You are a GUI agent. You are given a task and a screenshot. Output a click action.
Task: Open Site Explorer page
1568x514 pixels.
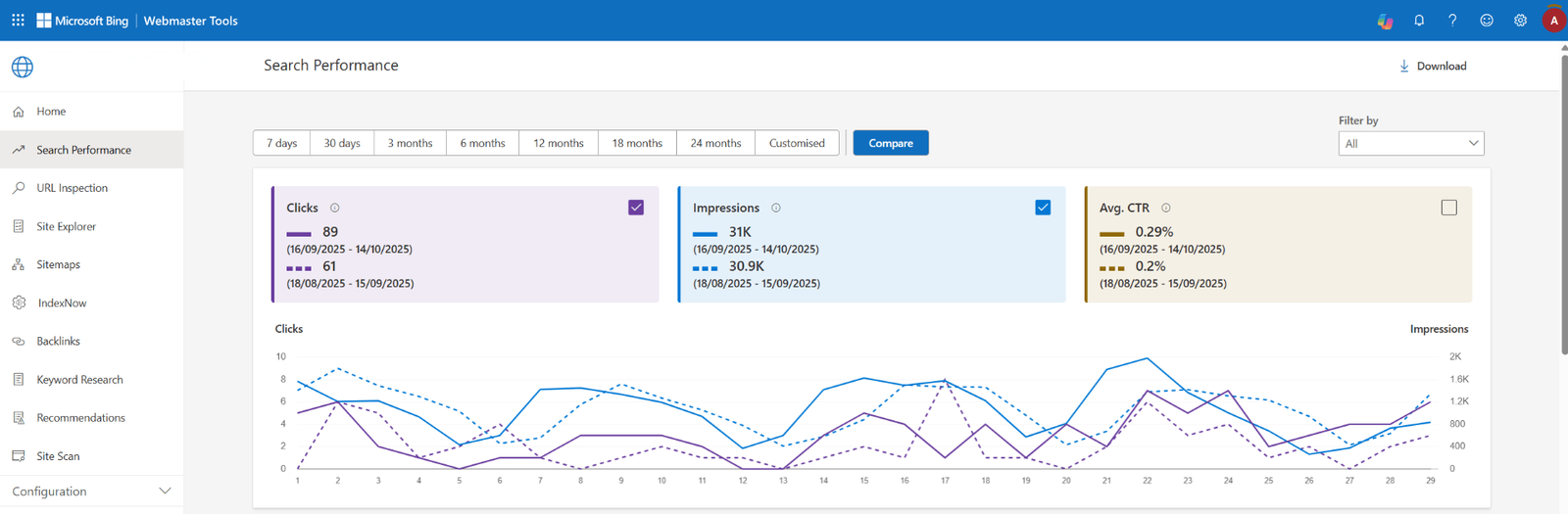coord(92,226)
